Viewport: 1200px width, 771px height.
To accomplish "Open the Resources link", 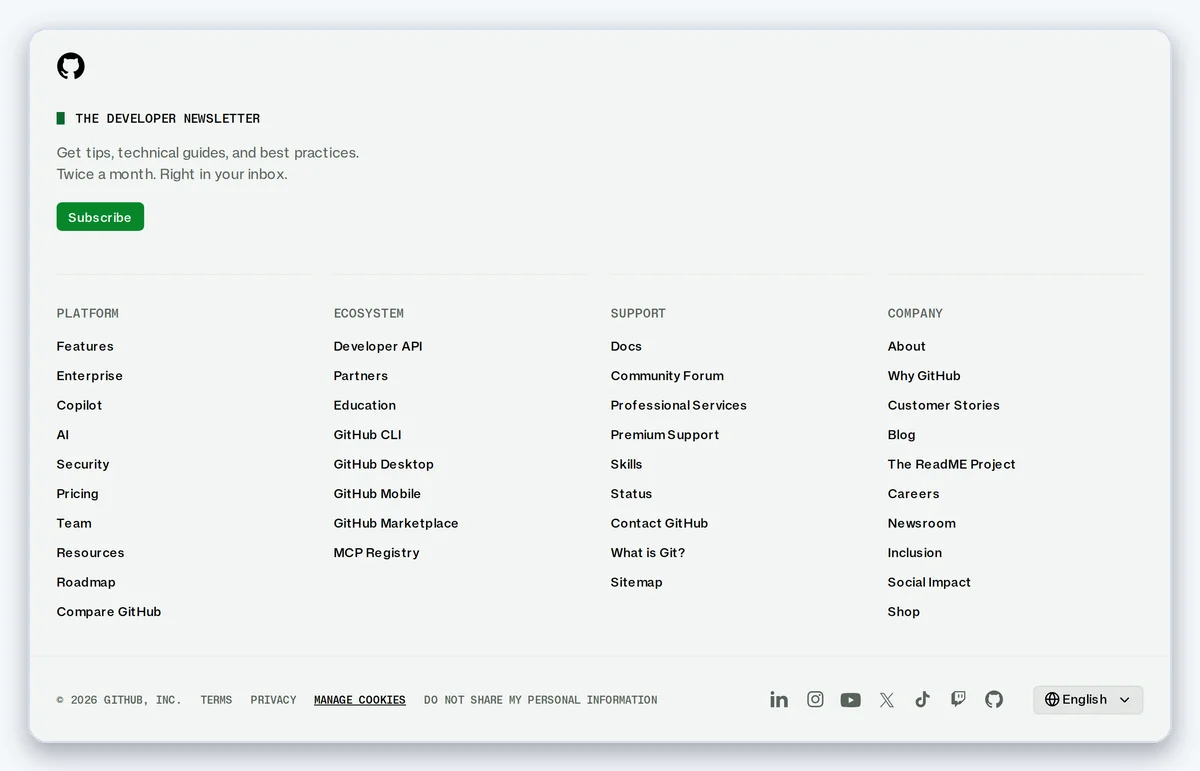I will point(91,553).
